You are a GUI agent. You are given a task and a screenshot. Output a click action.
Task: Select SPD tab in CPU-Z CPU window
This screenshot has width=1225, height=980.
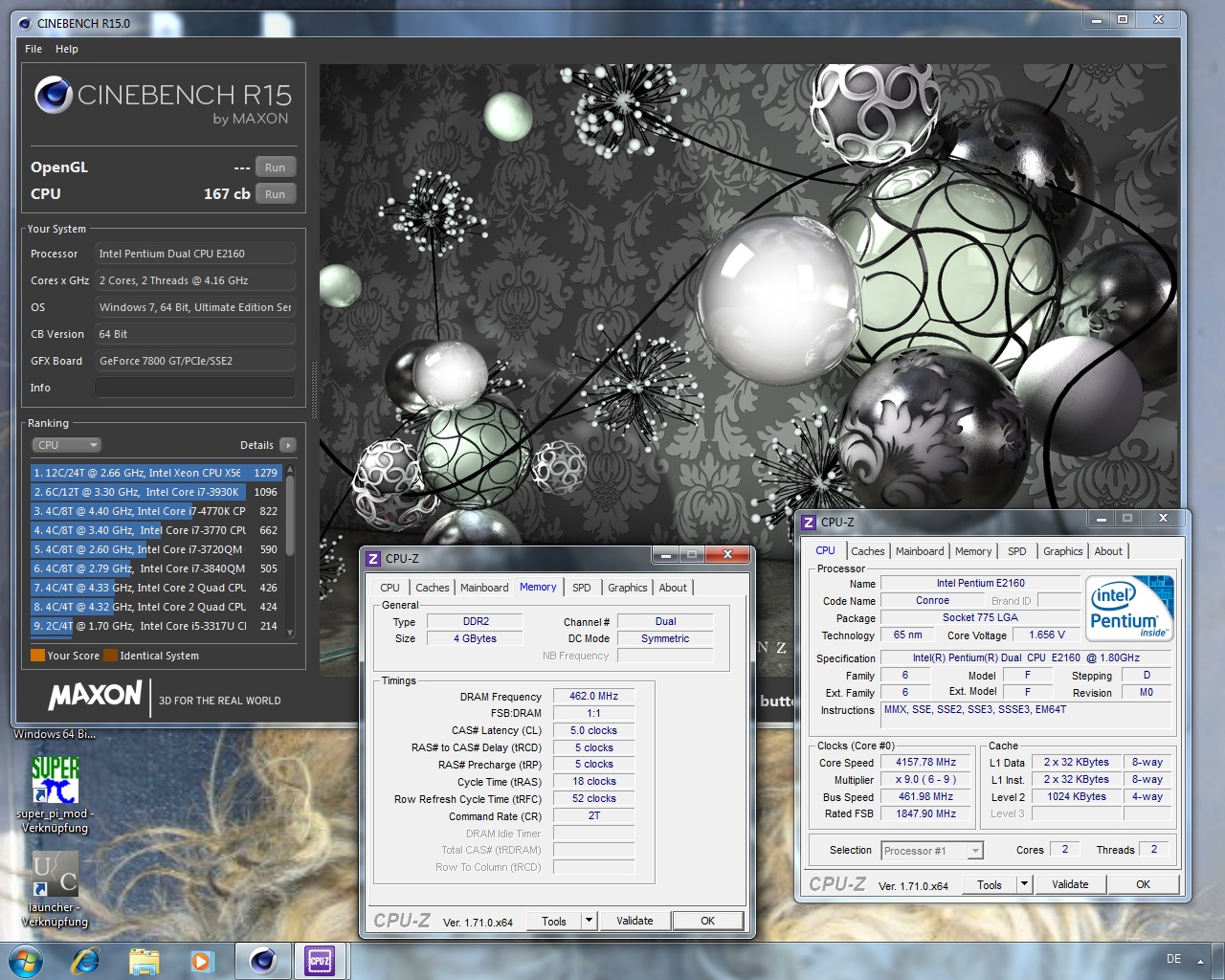[1017, 551]
